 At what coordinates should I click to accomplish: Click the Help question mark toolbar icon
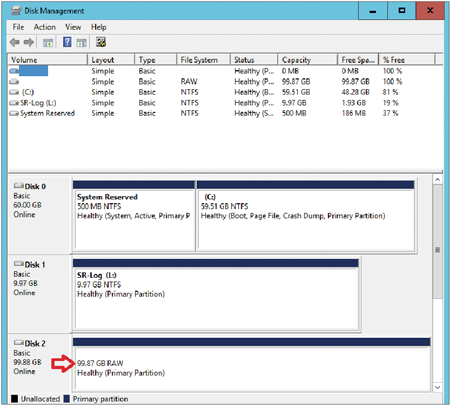coord(67,42)
